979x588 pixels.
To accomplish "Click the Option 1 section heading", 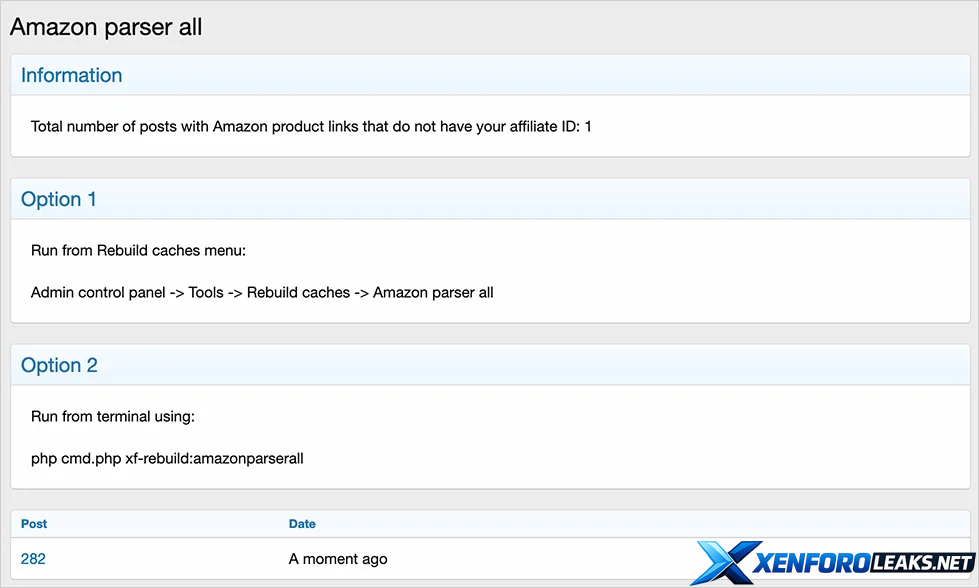I will [59, 199].
